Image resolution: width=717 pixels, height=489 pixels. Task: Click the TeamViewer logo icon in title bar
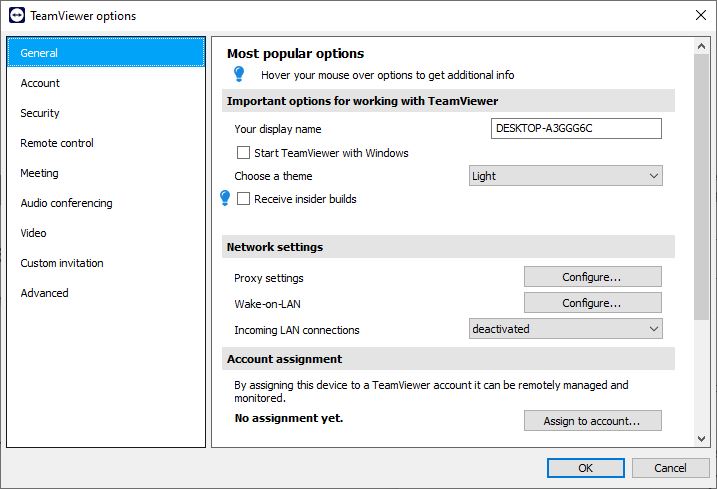pyautogui.click(x=17, y=15)
